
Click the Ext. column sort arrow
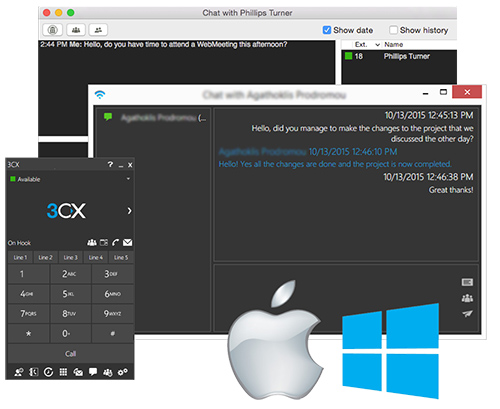tap(378, 45)
